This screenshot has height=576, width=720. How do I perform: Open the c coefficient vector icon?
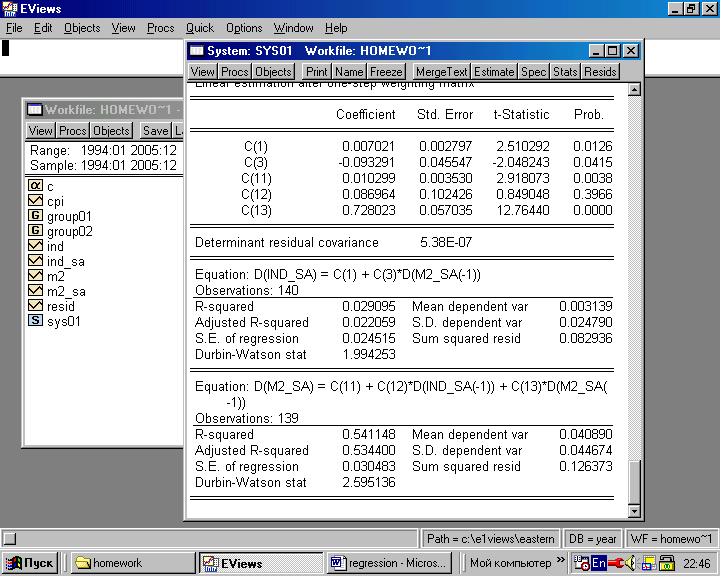pos(35,186)
